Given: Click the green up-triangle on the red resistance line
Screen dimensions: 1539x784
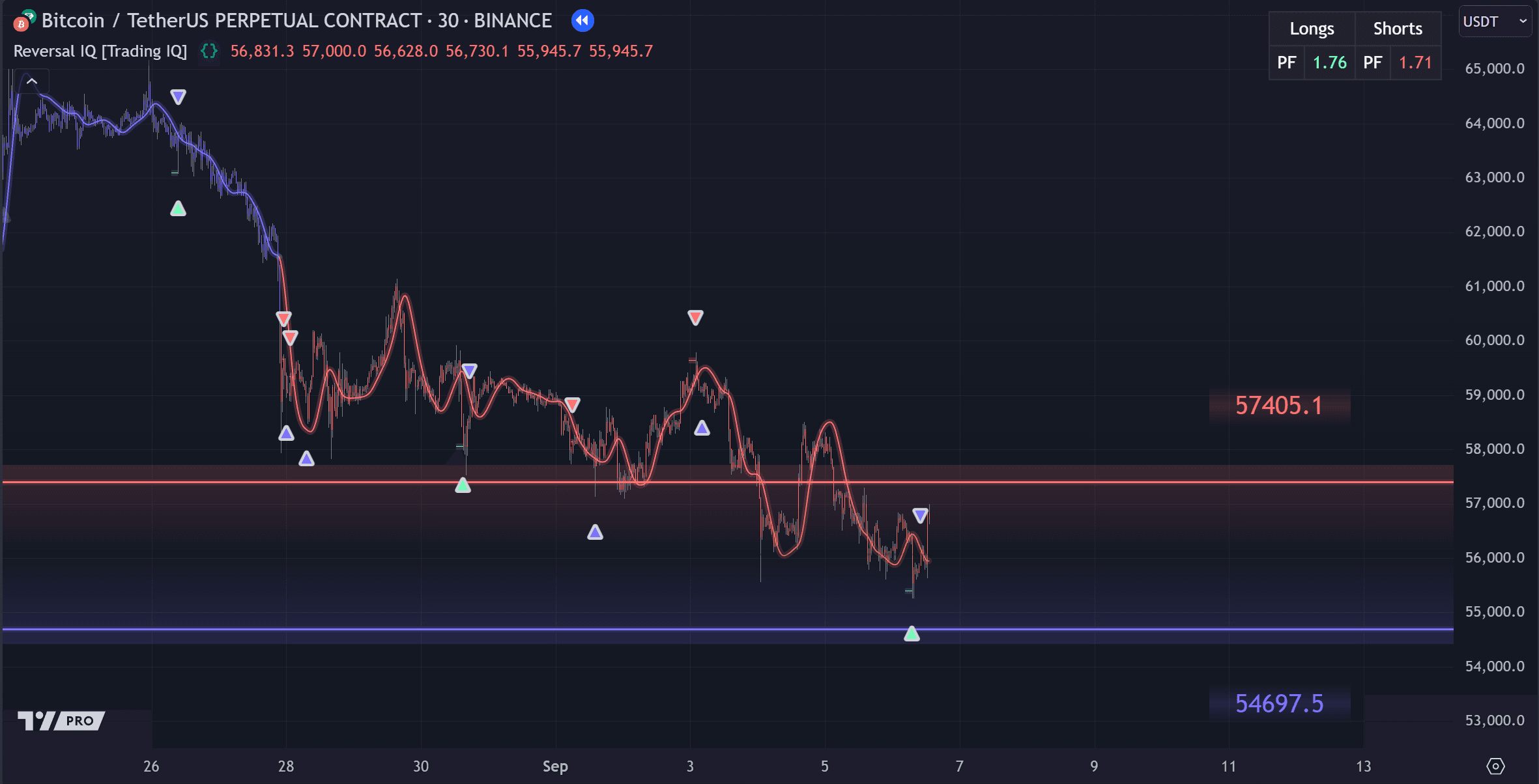Looking at the screenshot, I should pos(463,485).
